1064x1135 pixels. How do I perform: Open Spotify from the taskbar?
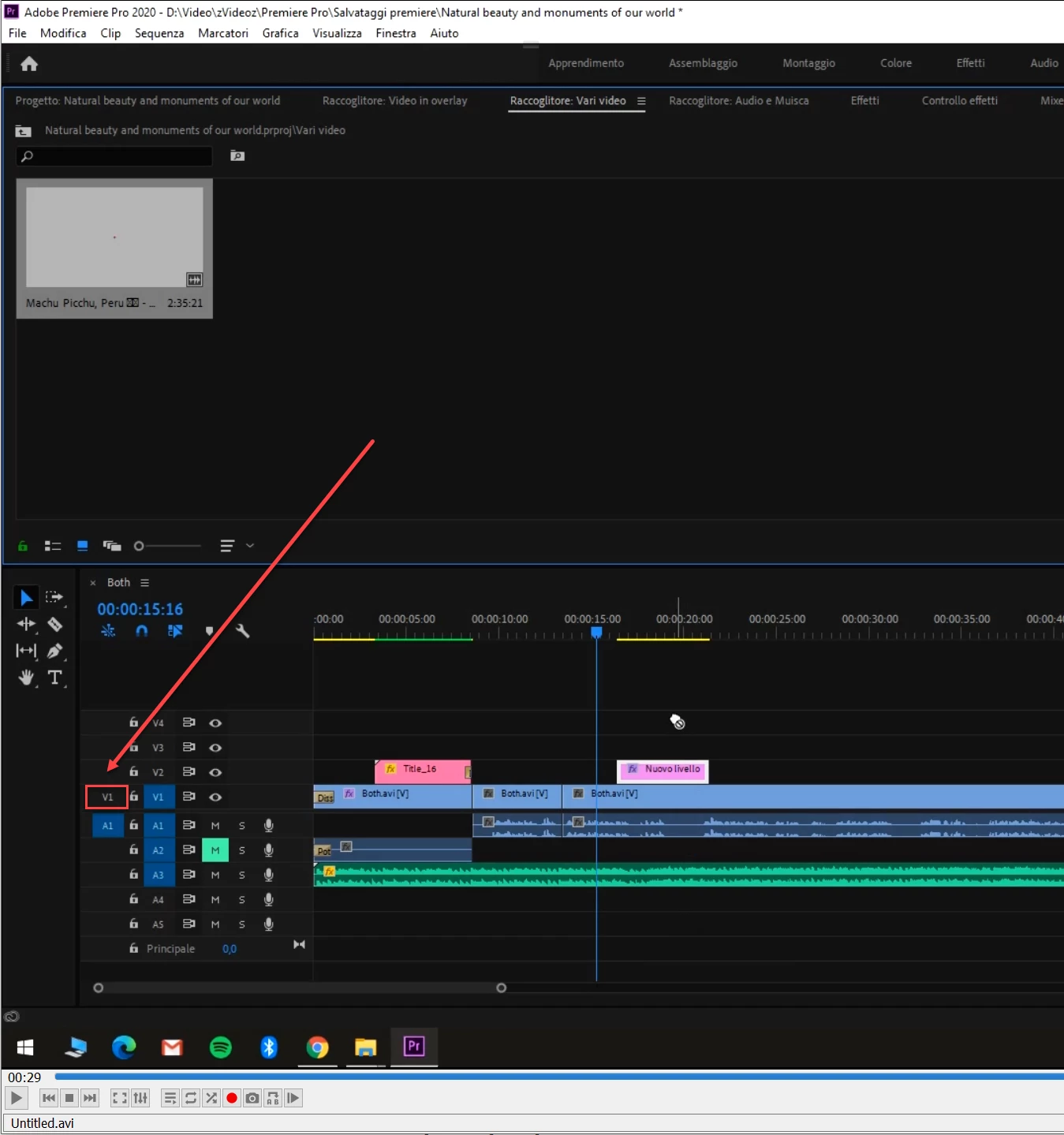pos(221,1047)
